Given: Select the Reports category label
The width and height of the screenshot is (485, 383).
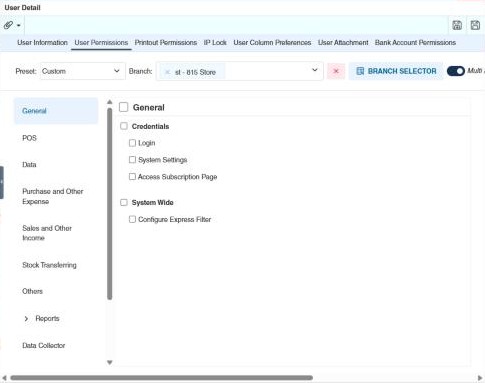Looking at the screenshot, I should pyautogui.click(x=47, y=318).
